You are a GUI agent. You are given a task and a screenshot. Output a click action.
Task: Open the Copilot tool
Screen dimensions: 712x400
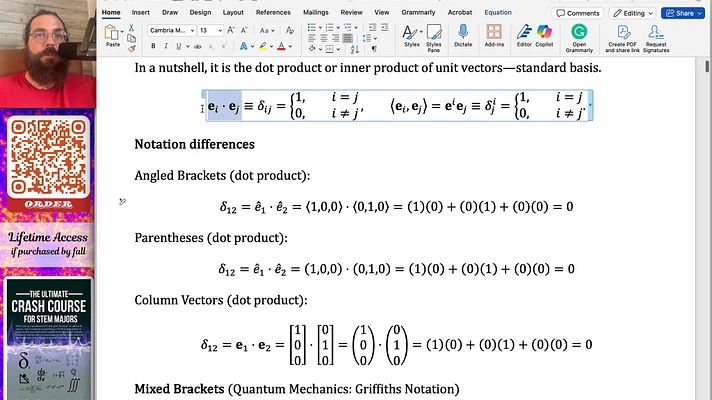(544, 33)
